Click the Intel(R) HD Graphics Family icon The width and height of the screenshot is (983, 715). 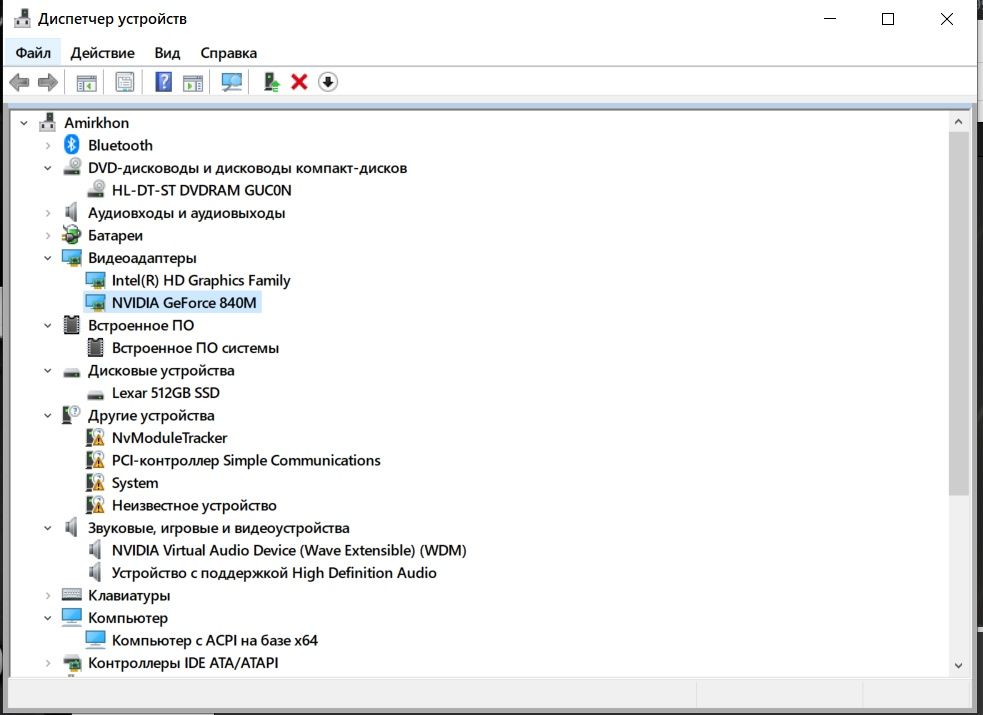(95, 280)
